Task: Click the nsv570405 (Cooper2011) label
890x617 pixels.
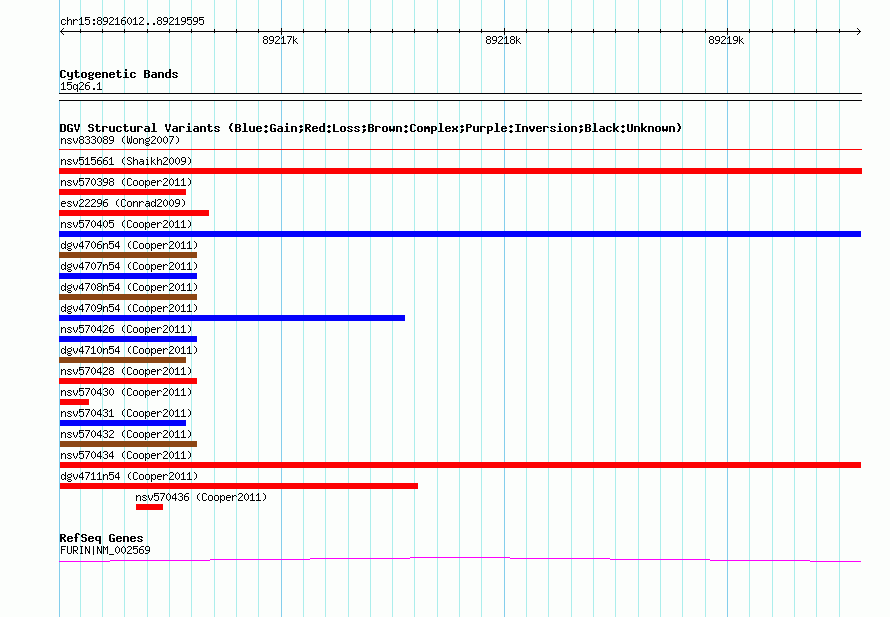Action: click(x=126, y=224)
